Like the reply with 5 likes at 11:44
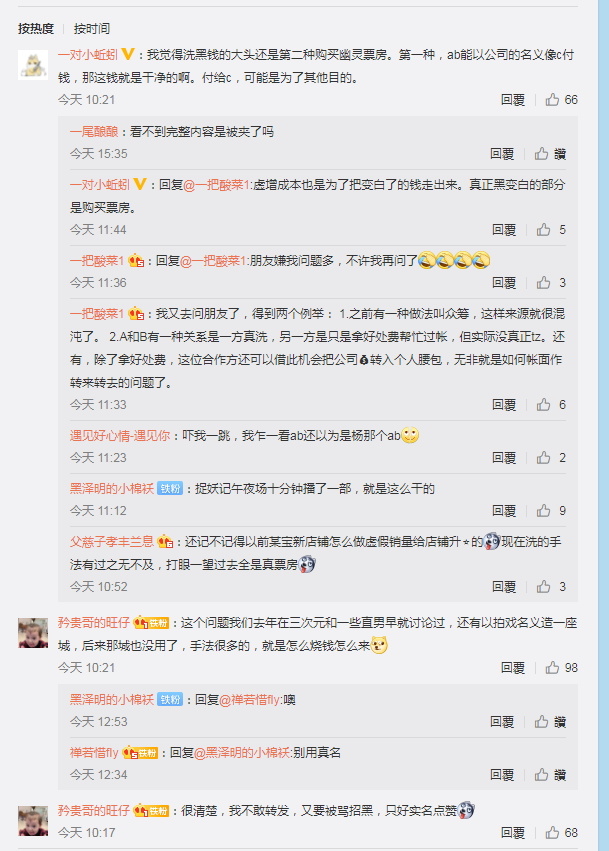 point(551,230)
